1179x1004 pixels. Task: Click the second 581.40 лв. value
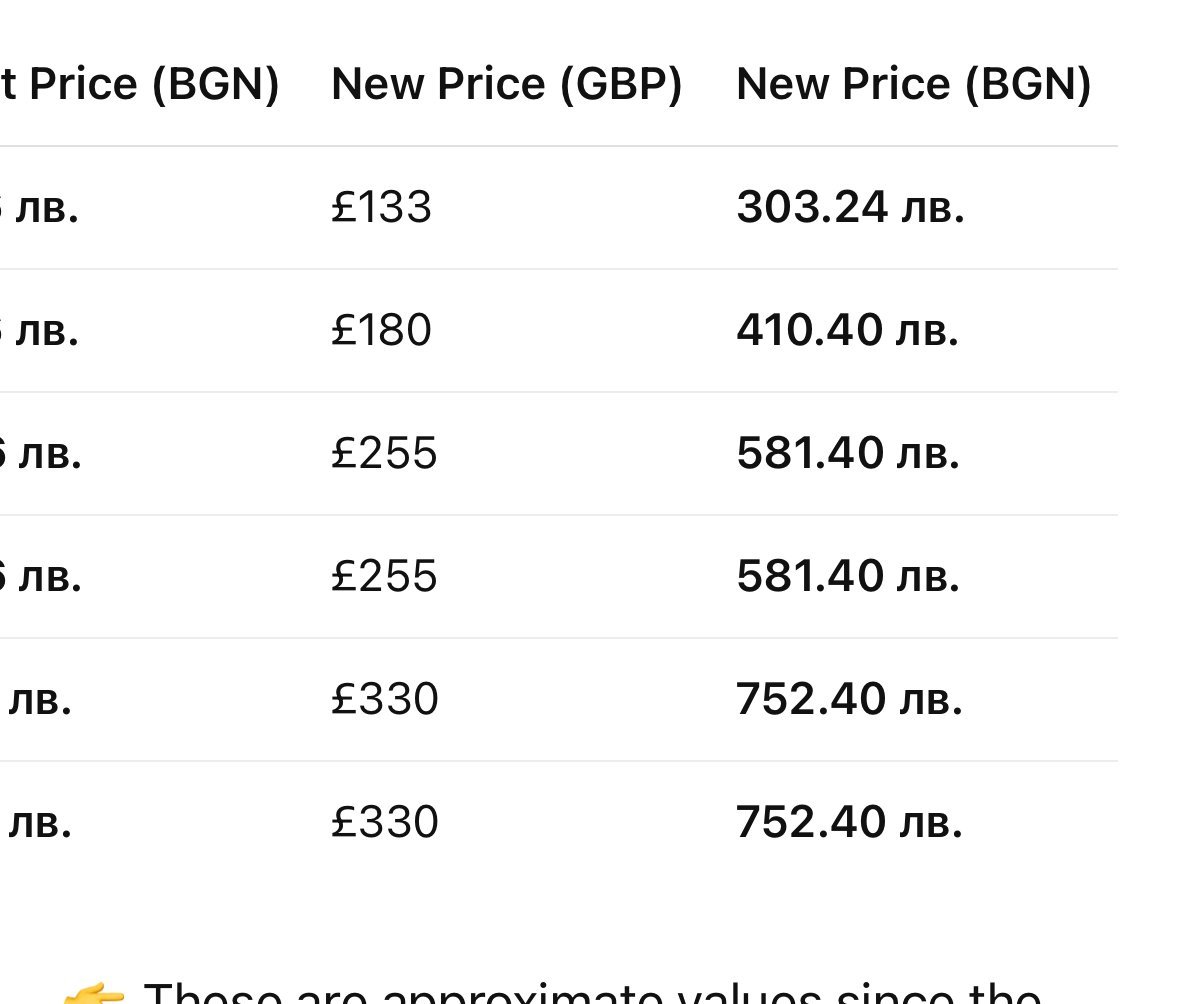tap(848, 576)
